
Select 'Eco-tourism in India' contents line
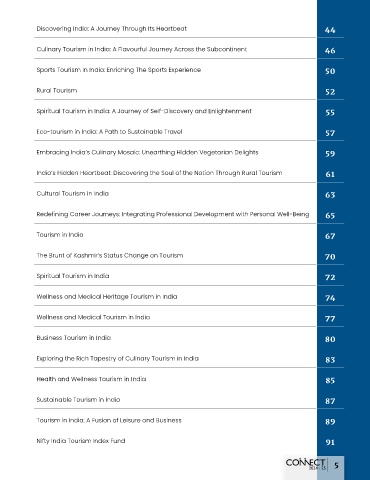109,132
